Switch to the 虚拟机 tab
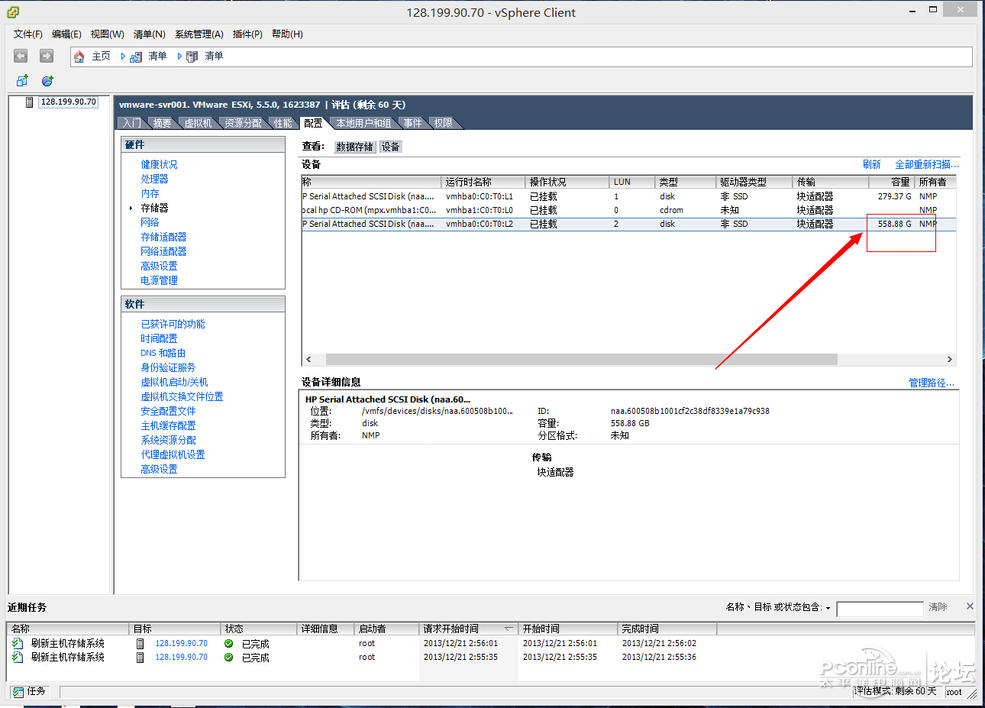Viewport: 985px width, 708px height. pyautogui.click(x=198, y=123)
